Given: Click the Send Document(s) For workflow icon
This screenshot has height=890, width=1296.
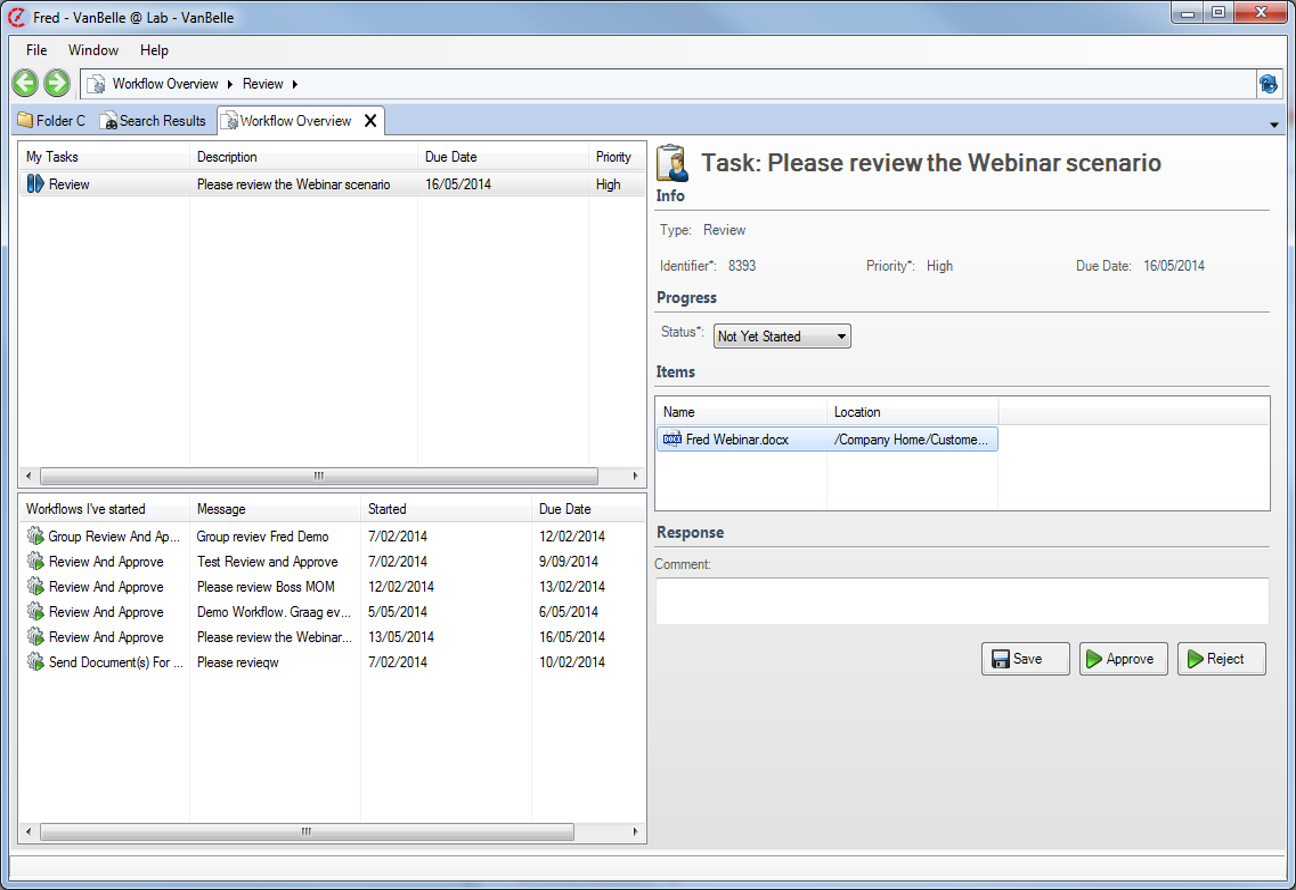Looking at the screenshot, I should pos(36,662).
